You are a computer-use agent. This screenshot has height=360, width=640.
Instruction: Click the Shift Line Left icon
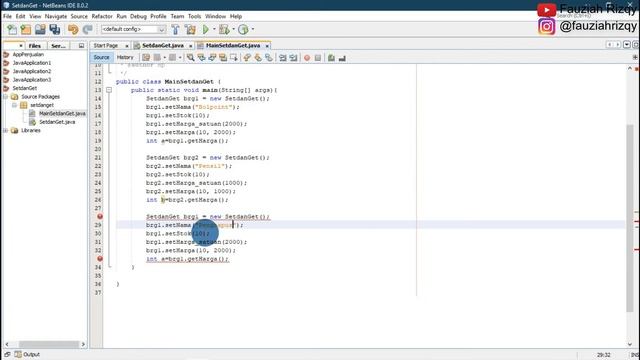282,58
